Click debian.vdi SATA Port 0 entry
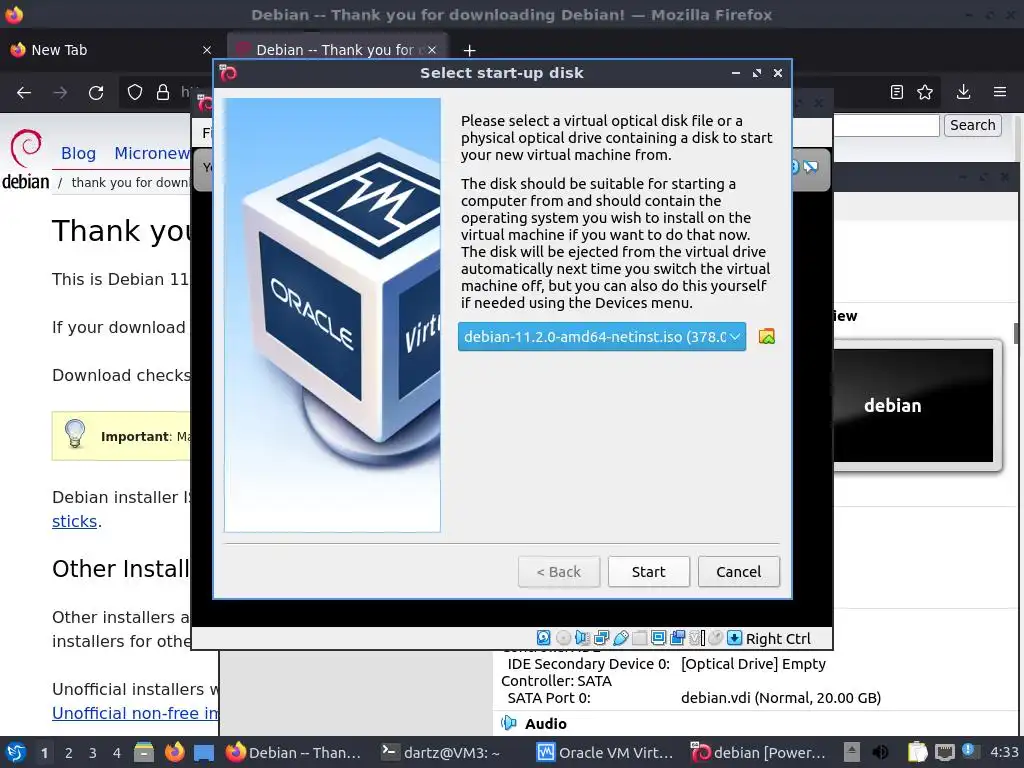The image size is (1024, 768). coord(780,698)
